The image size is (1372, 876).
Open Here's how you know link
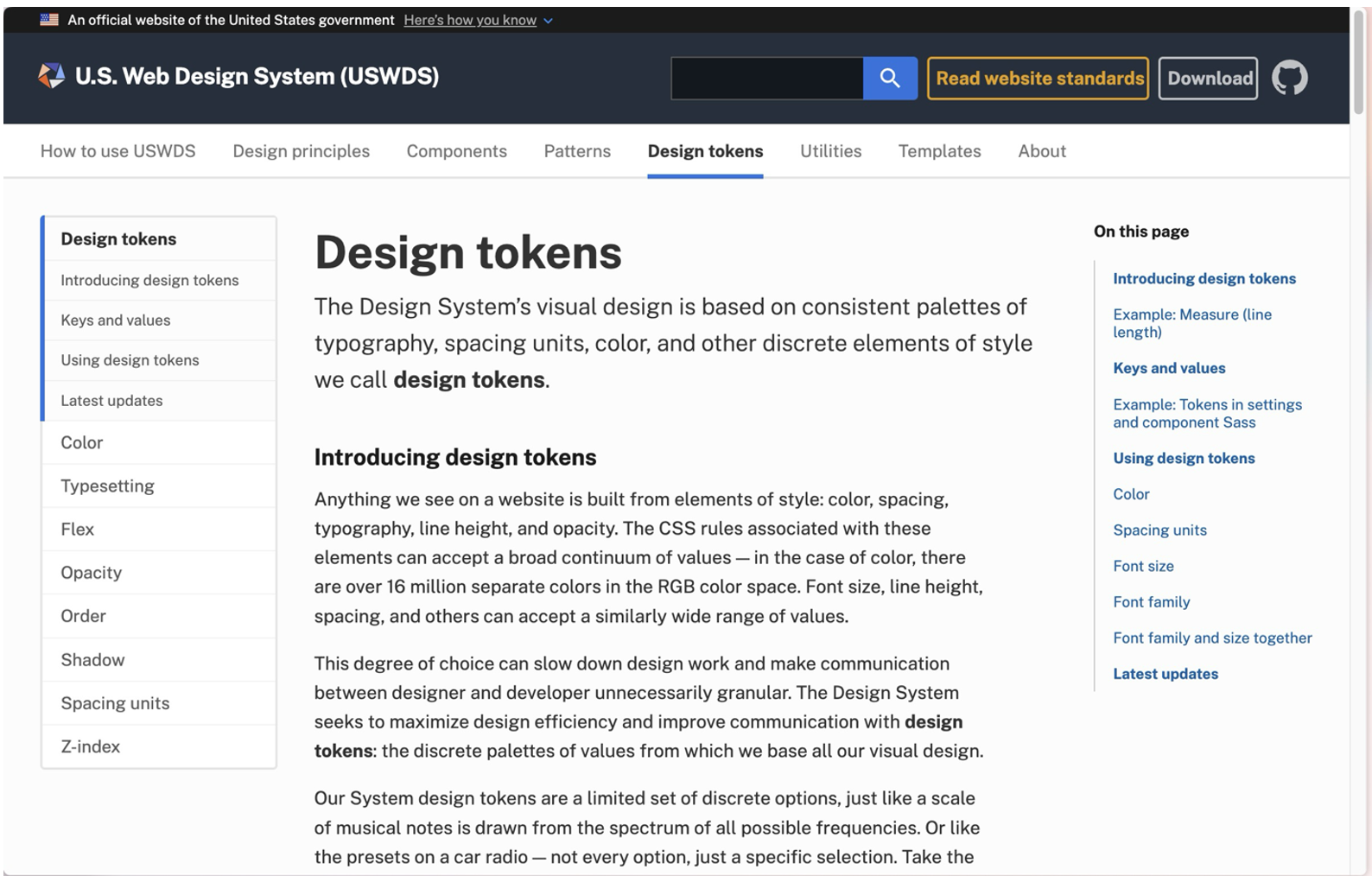pos(470,20)
